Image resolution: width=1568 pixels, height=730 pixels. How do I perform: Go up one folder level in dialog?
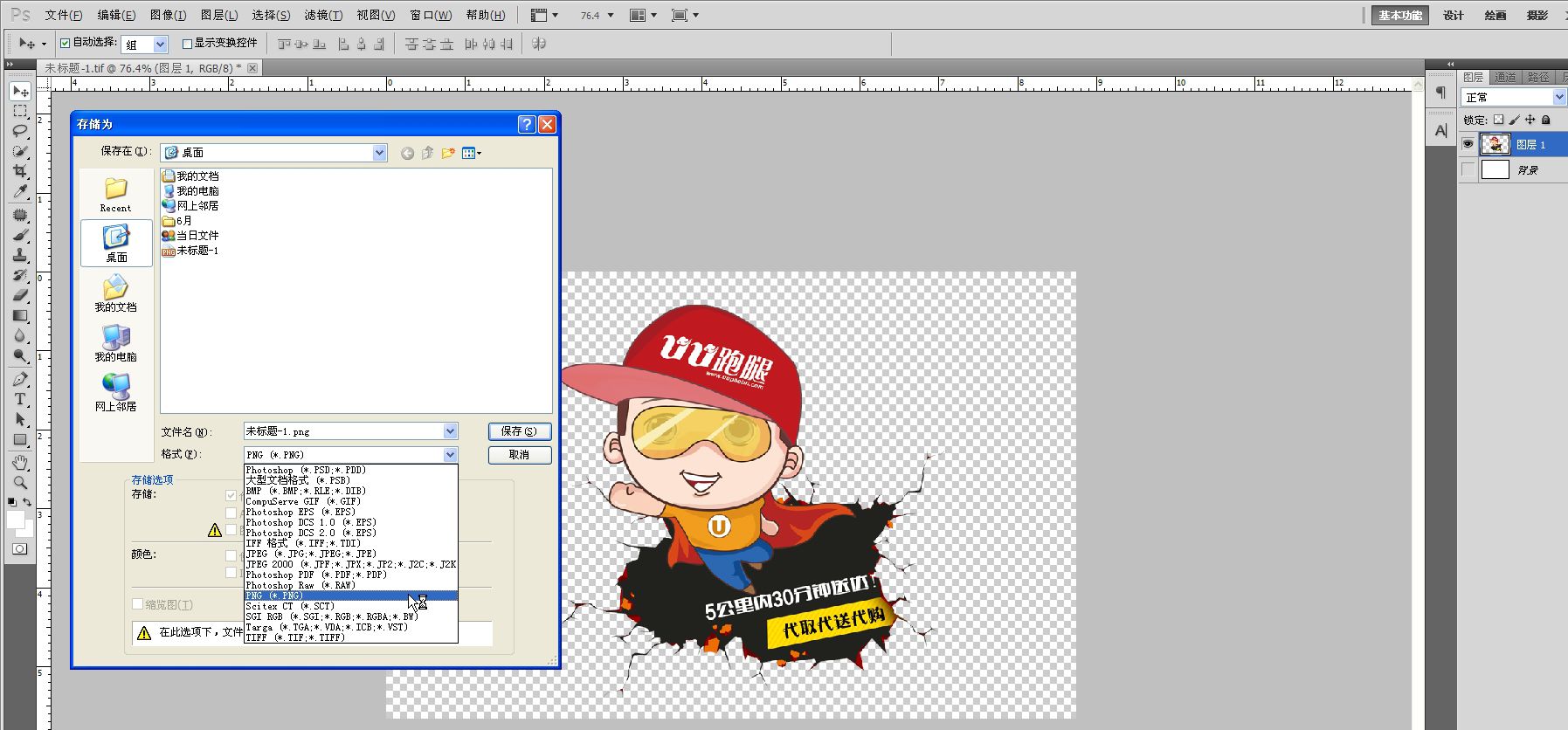427,153
